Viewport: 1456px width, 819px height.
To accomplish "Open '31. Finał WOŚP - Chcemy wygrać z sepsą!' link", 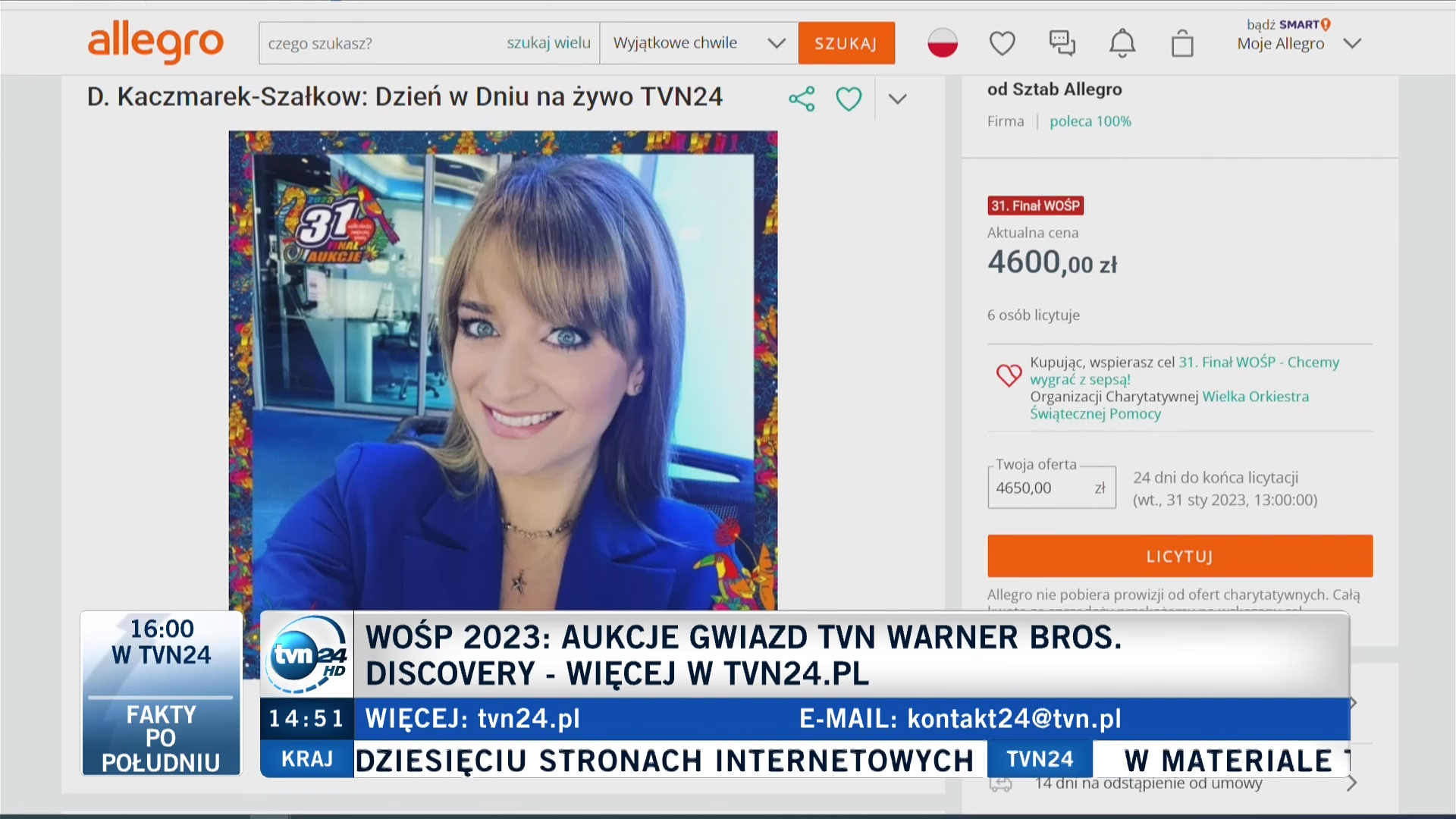I will click(x=1185, y=371).
